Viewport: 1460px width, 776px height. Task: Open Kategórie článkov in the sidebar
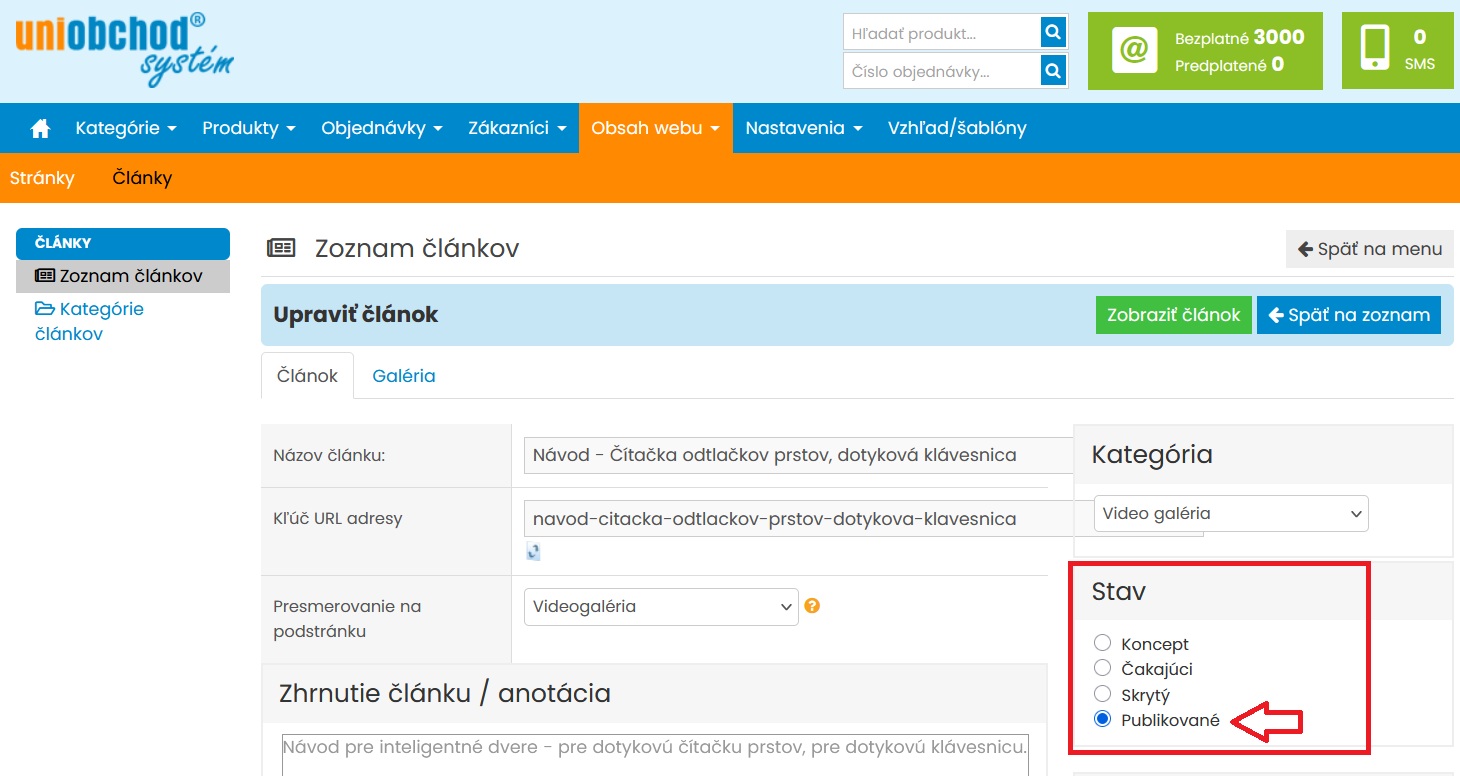tap(90, 321)
